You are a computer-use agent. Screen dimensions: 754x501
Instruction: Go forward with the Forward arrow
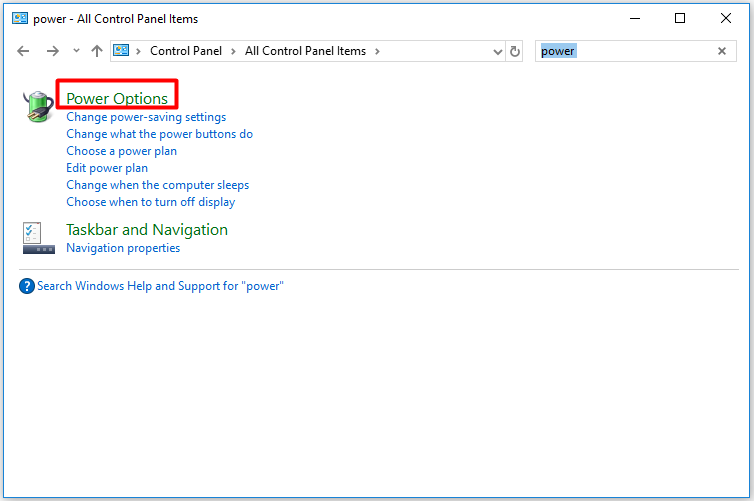point(53,51)
